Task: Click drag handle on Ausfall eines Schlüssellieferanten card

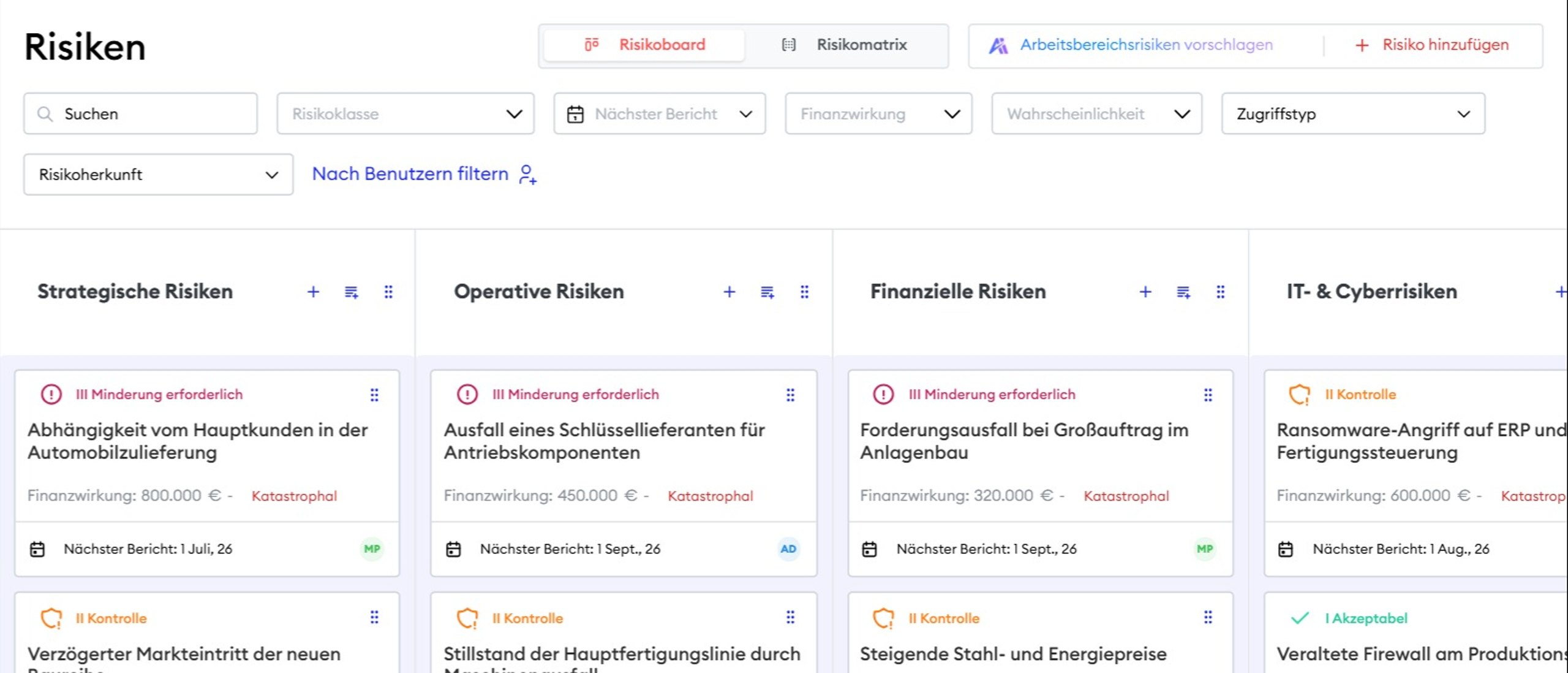Action: [790, 395]
